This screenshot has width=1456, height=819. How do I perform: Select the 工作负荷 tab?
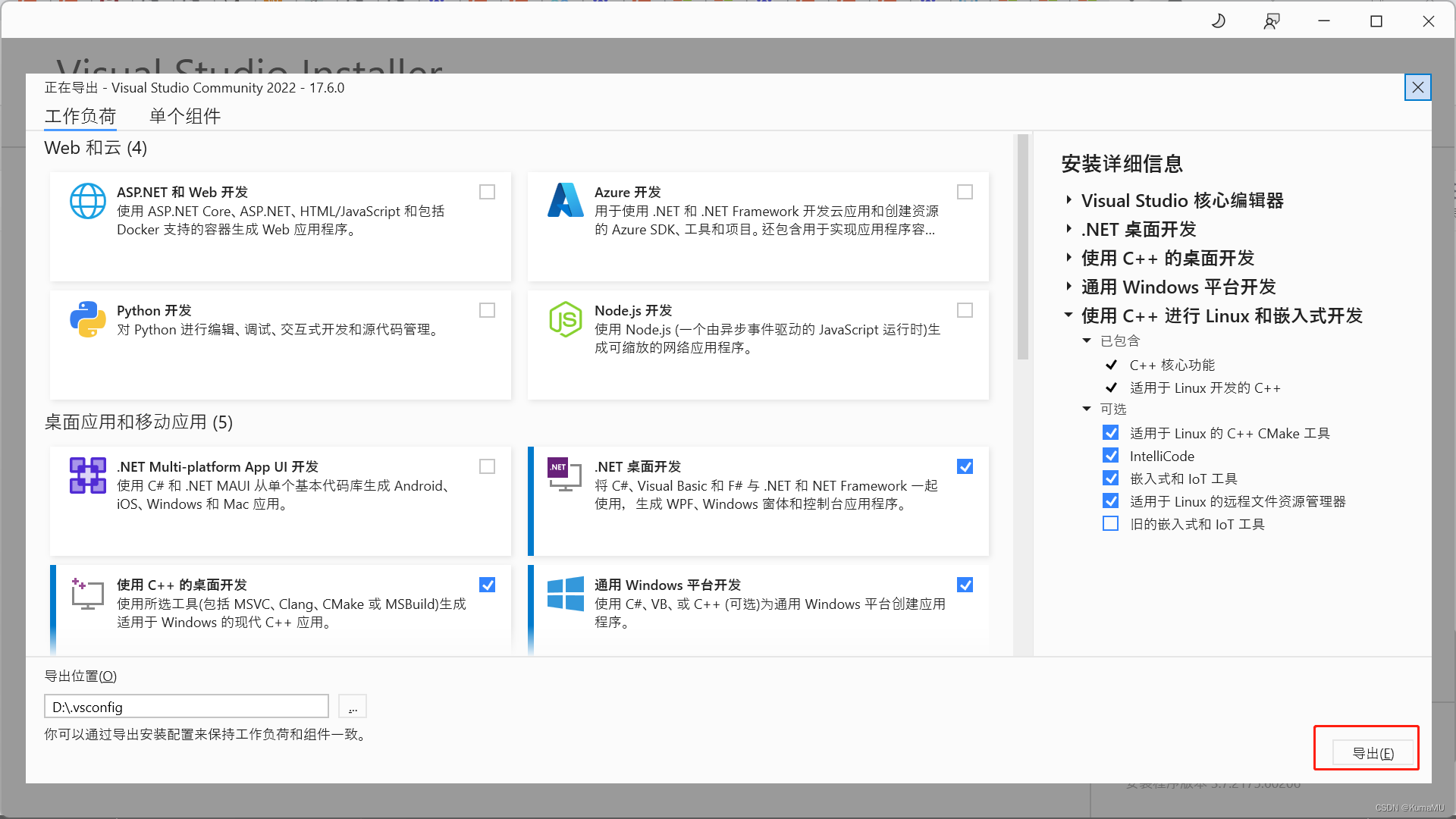[x=80, y=116]
